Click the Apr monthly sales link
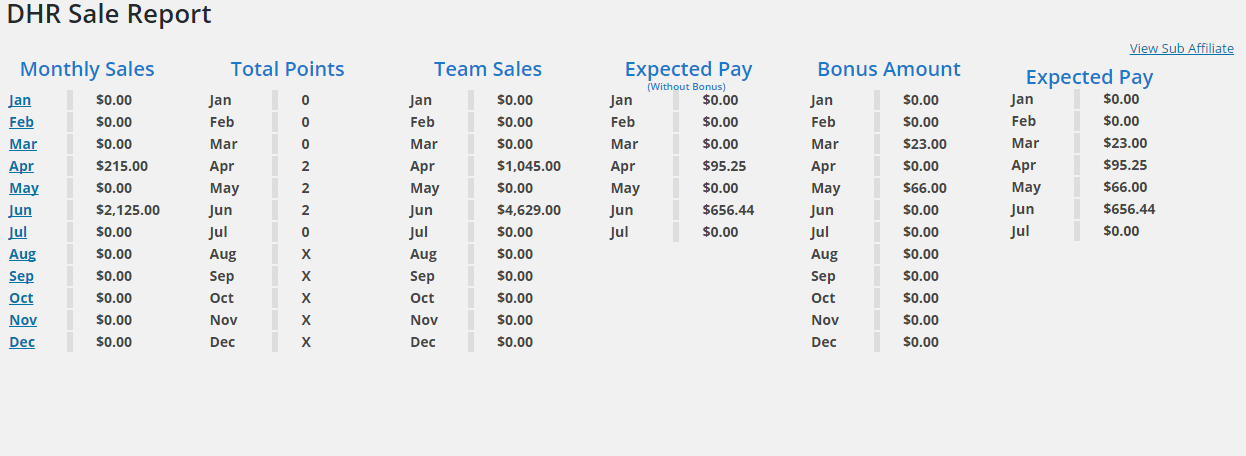This screenshot has height=456, width=1246. point(21,166)
